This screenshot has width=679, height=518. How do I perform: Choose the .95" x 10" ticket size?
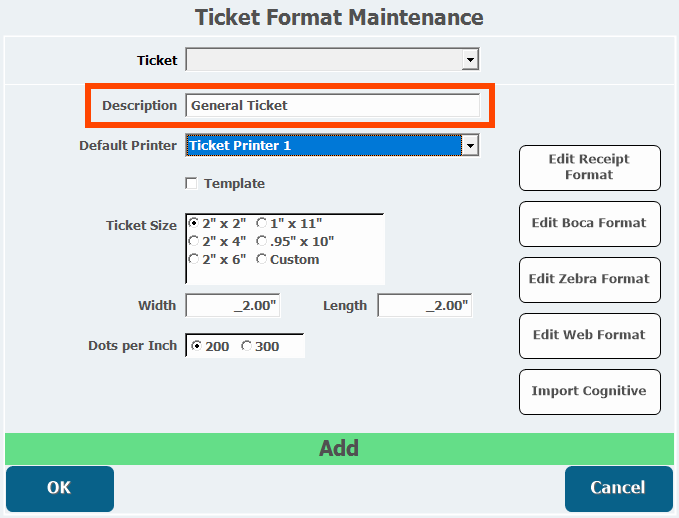pos(262,241)
